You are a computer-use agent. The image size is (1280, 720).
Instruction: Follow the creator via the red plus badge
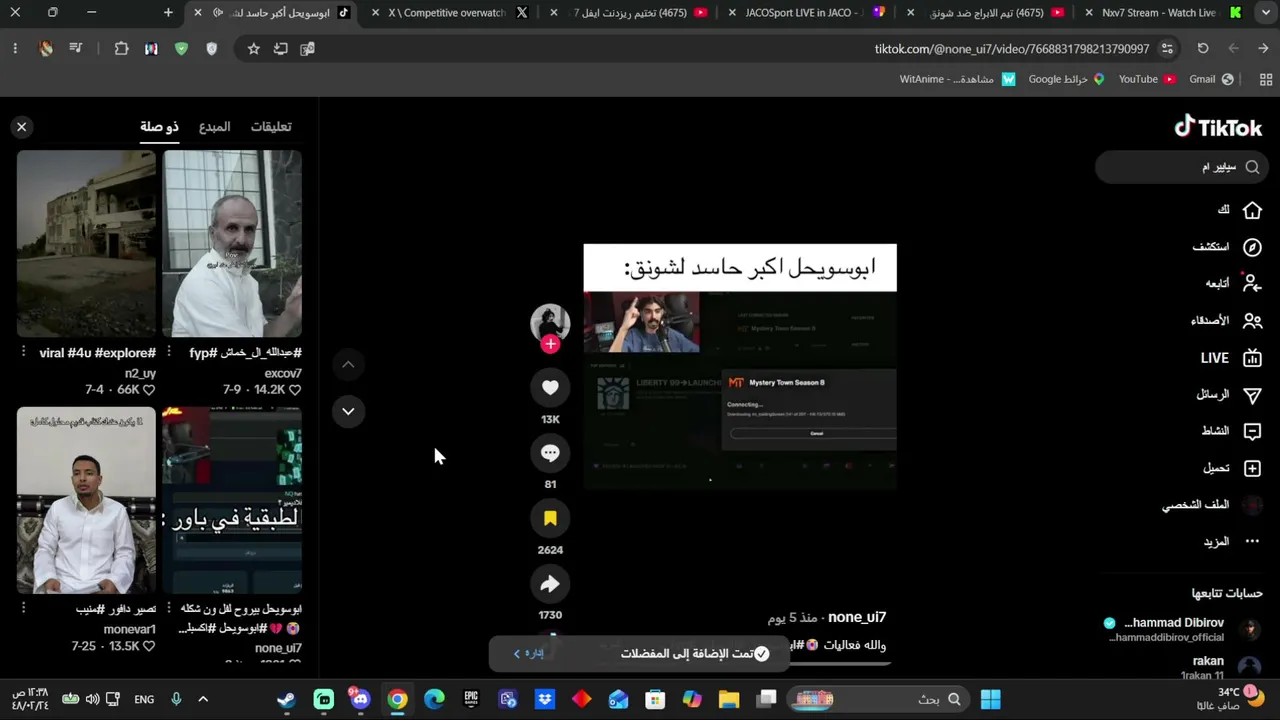550,344
